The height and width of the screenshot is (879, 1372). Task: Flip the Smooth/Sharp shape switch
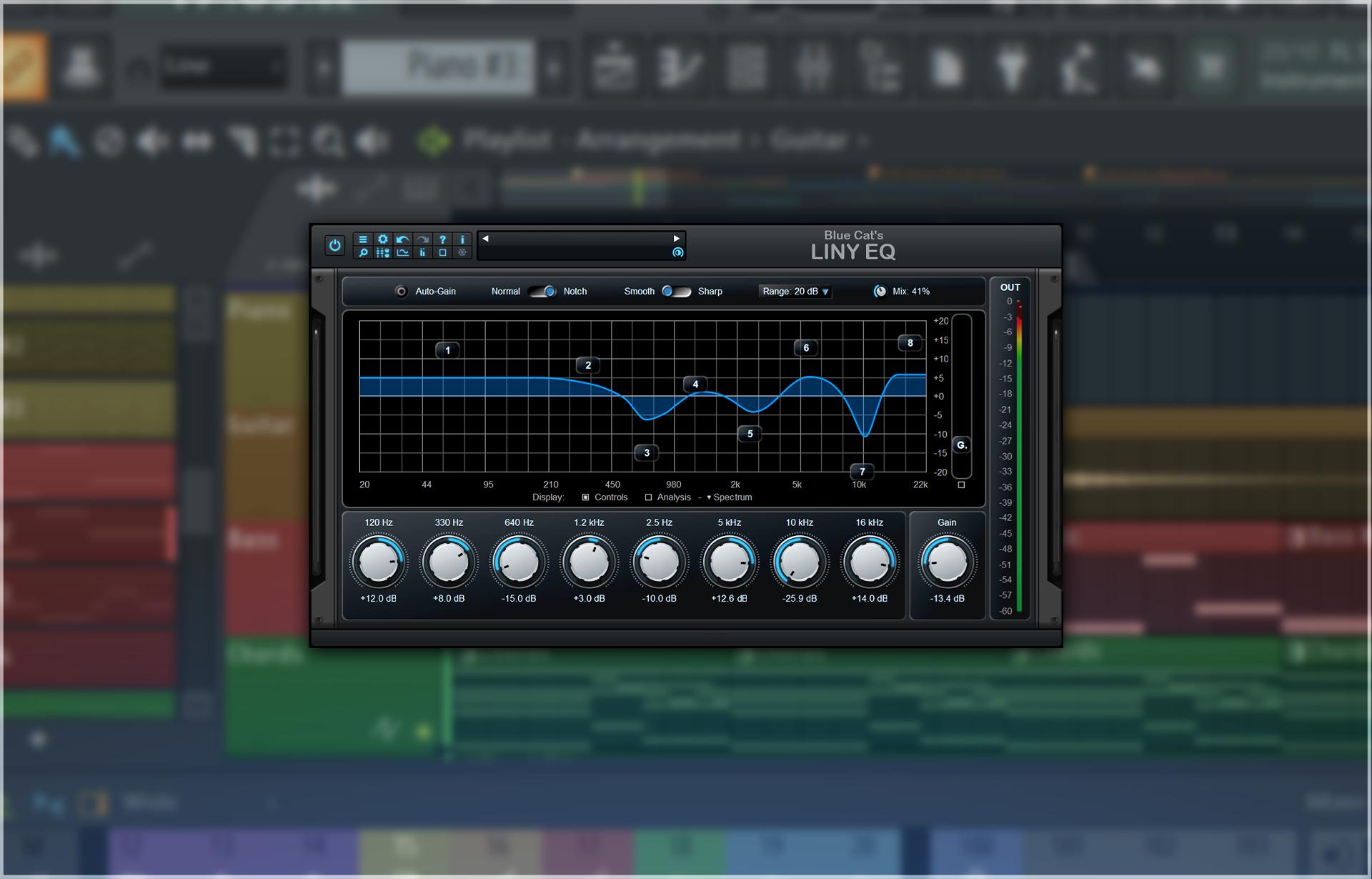tap(676, 292)
